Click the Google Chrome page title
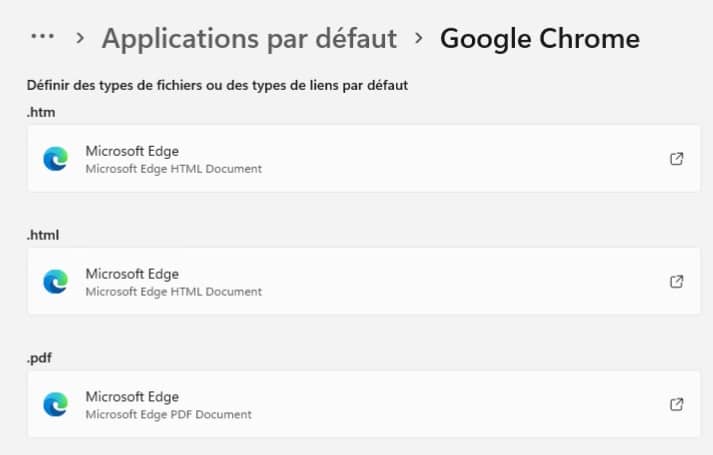 click(539, 39)
